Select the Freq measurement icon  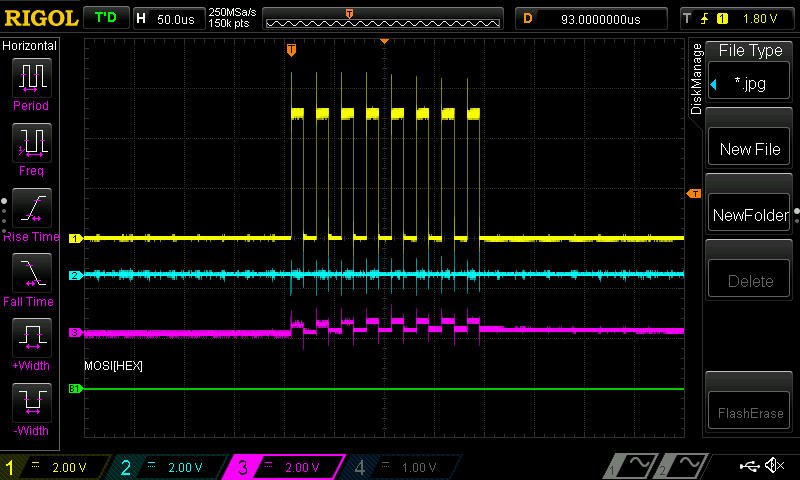[x=32, y=143]
